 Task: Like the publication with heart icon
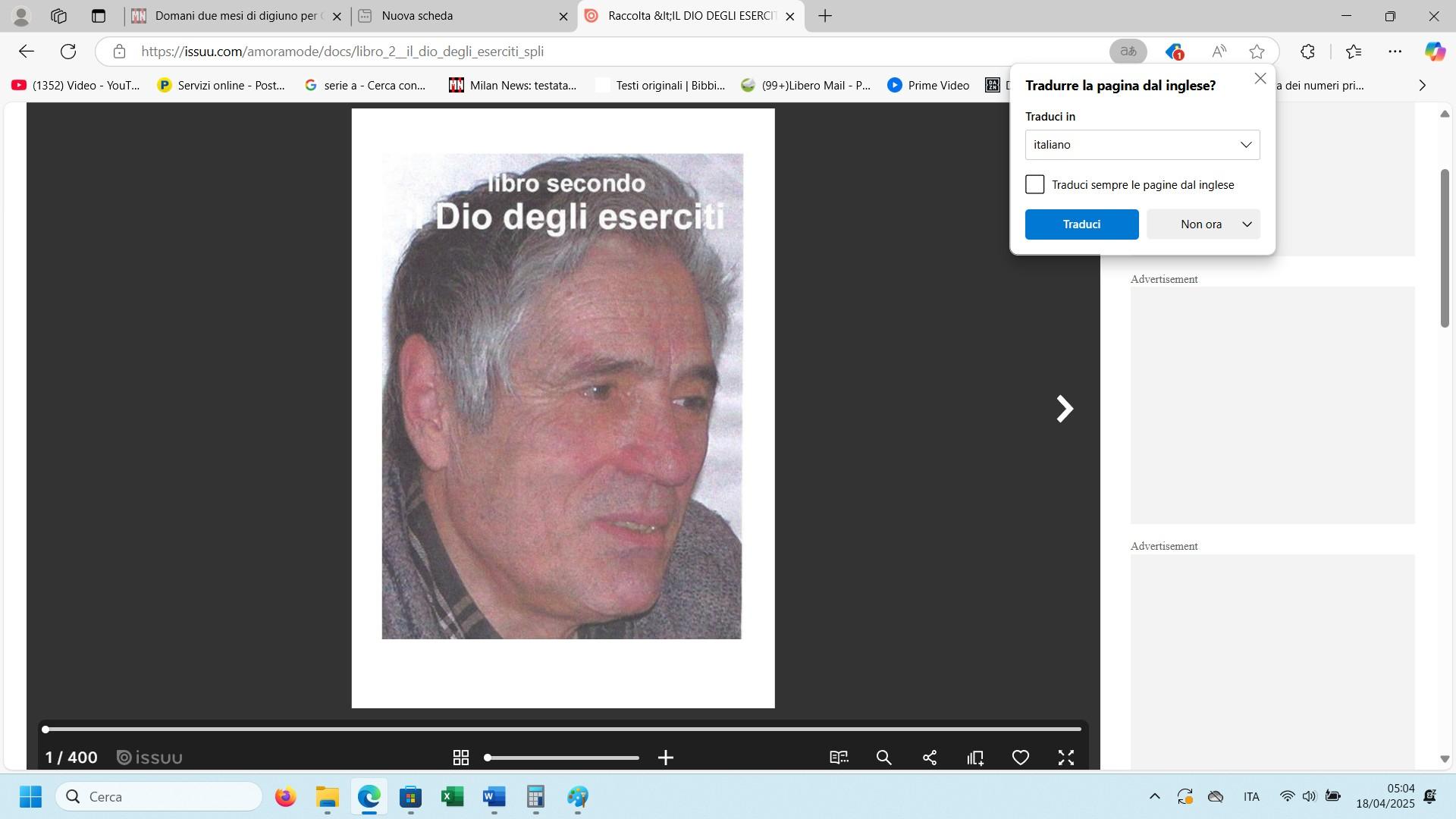[1021, 758]
